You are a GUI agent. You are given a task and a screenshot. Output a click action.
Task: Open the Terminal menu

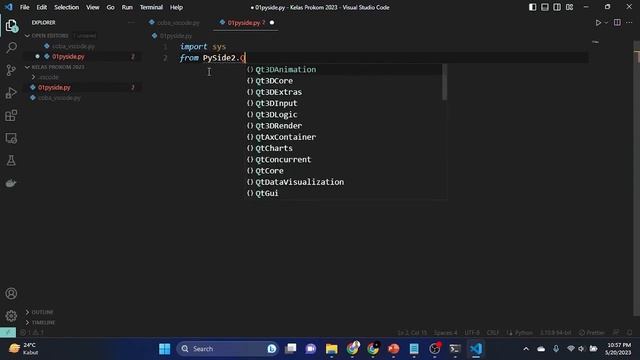[x=151, y=7]
